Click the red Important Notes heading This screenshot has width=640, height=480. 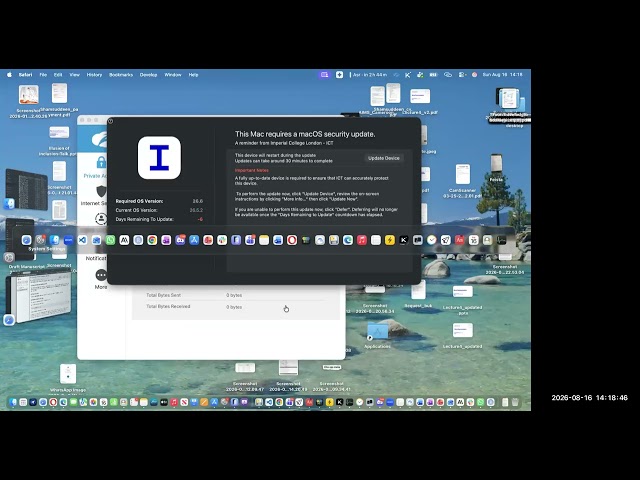pyautogui.click(x=251, y=170)
